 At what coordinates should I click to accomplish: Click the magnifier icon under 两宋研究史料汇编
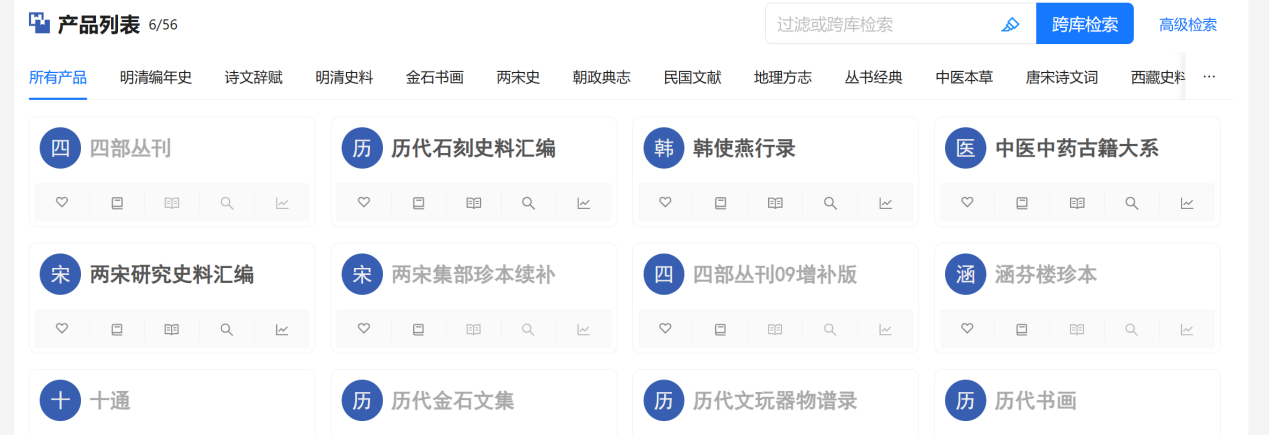point(227,329)
